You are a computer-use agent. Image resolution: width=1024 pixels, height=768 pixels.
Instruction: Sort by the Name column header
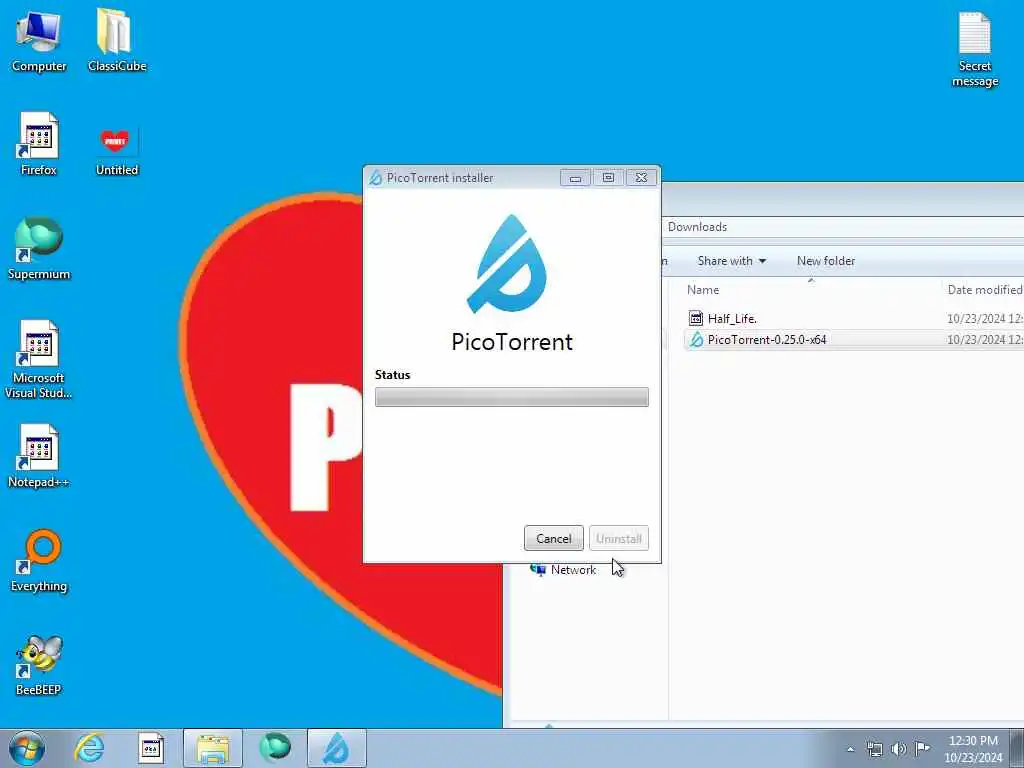pos(703,289)
